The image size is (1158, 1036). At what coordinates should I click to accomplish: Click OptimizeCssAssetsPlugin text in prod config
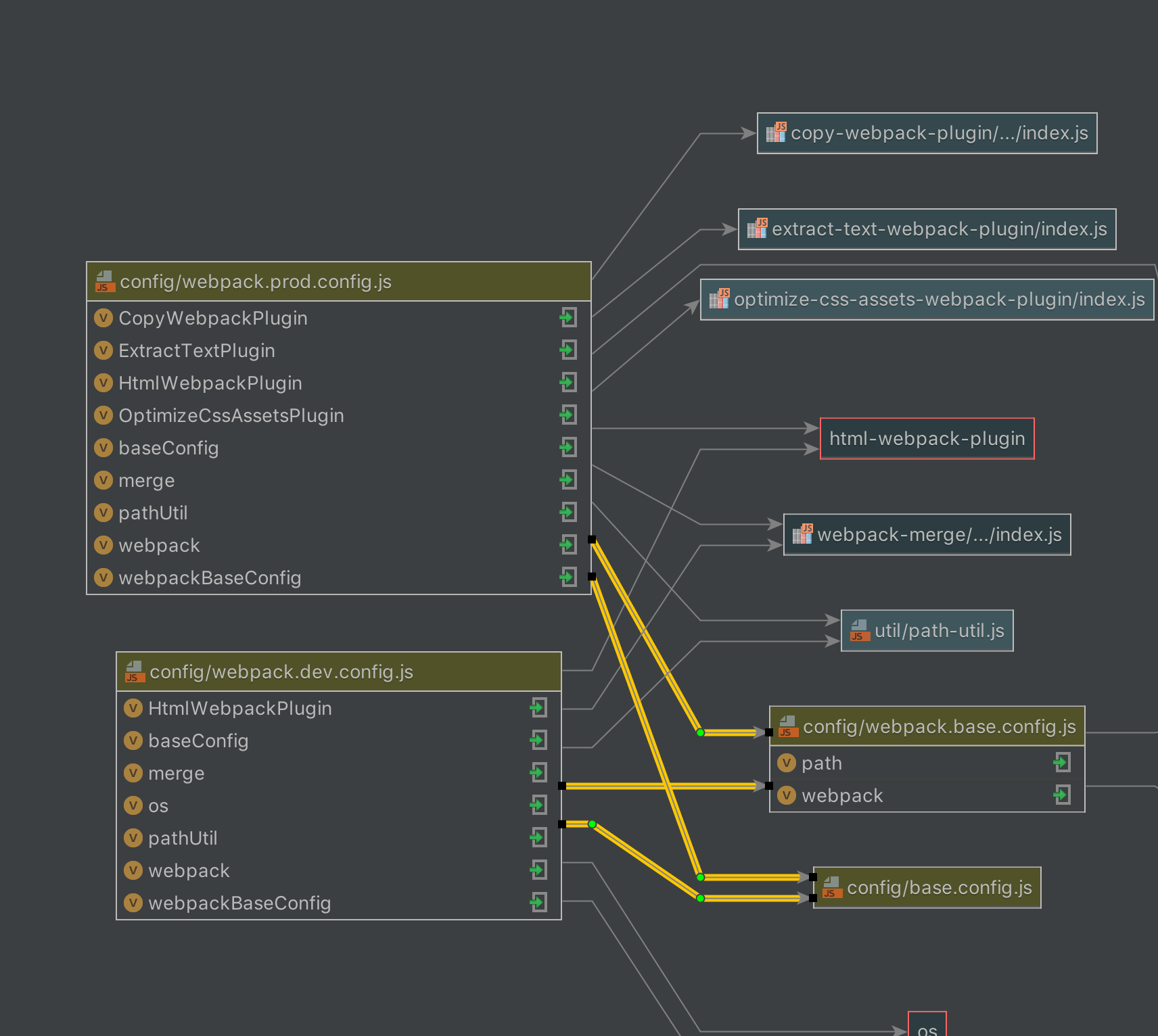(231, 415)
